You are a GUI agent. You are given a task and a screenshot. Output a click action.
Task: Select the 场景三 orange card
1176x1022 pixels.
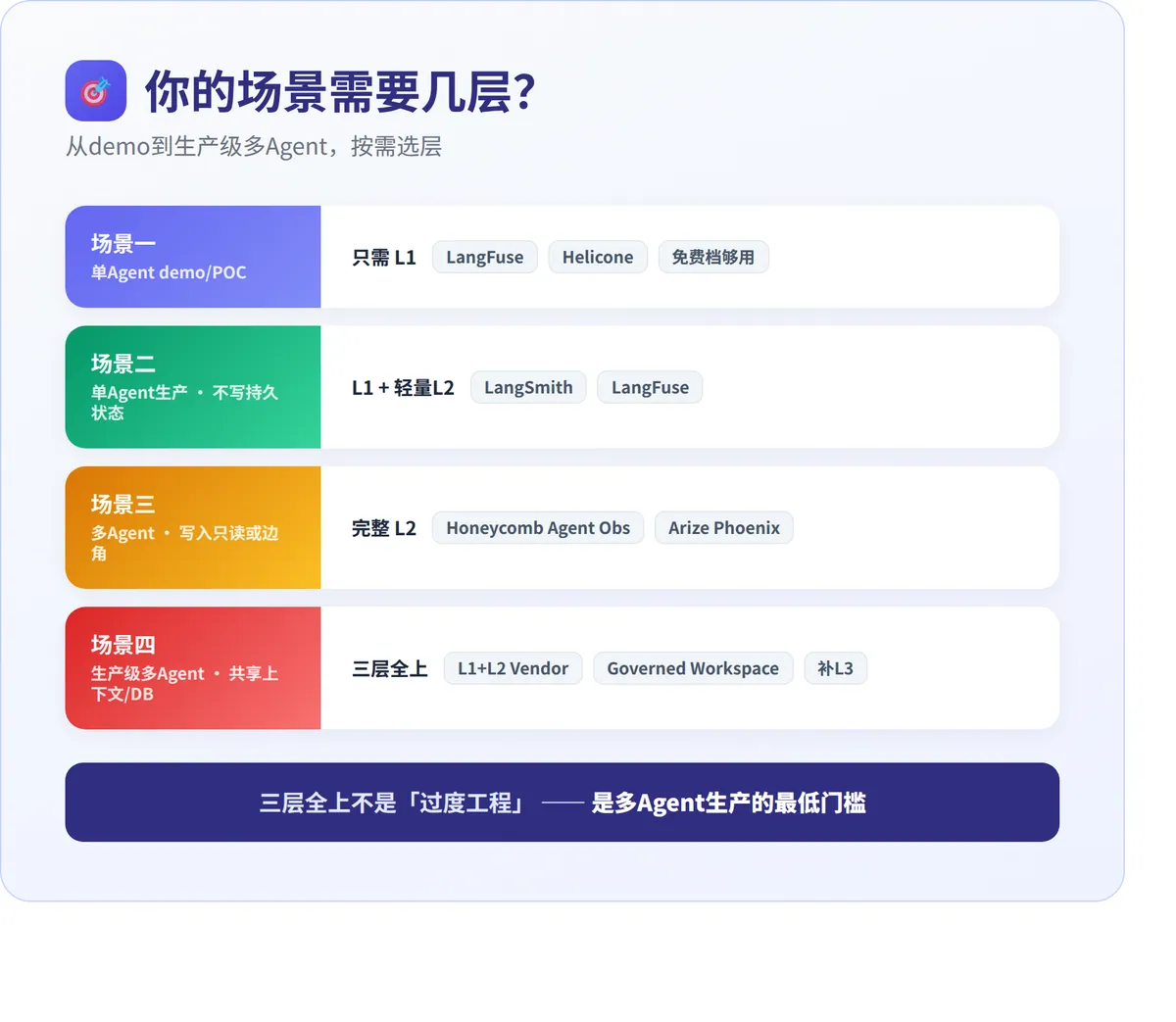[193, 527]
